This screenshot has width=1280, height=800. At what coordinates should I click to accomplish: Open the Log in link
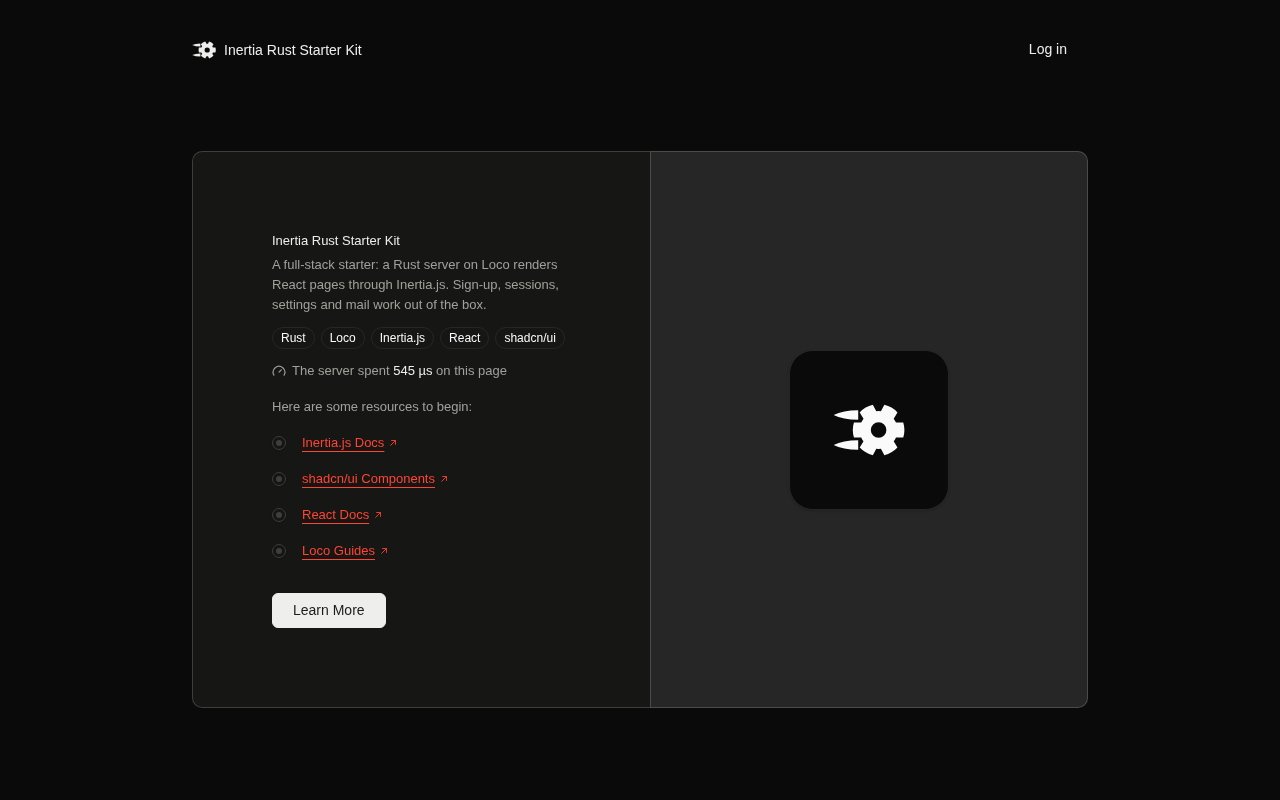tap(1048, 49)
